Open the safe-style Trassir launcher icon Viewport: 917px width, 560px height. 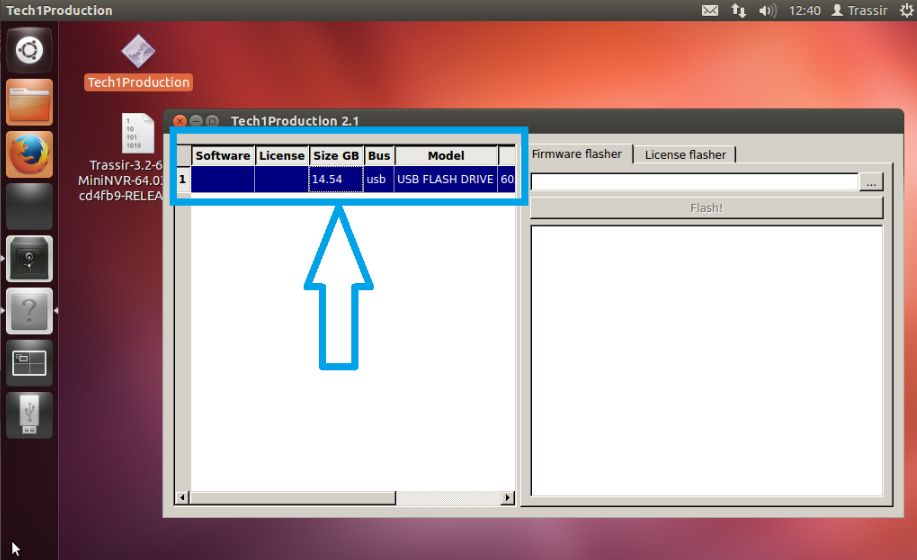coord(29,258)
